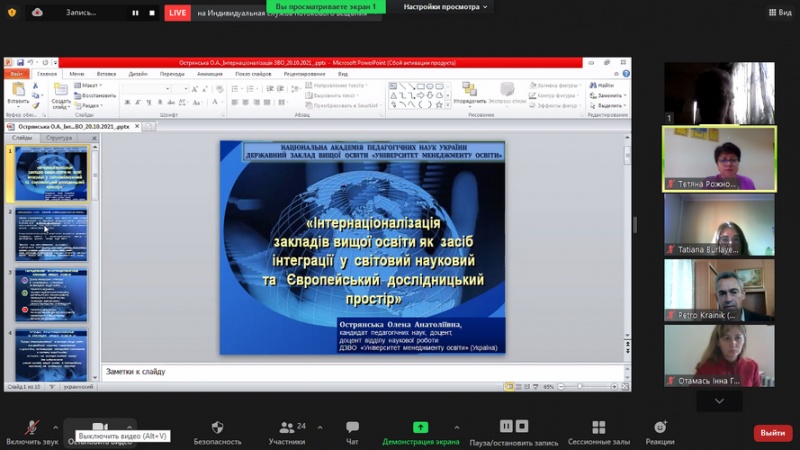Switch to the Вставка ribbon tab
The height and width of the screenshot is (450, 800).
[x=106, y=74]
